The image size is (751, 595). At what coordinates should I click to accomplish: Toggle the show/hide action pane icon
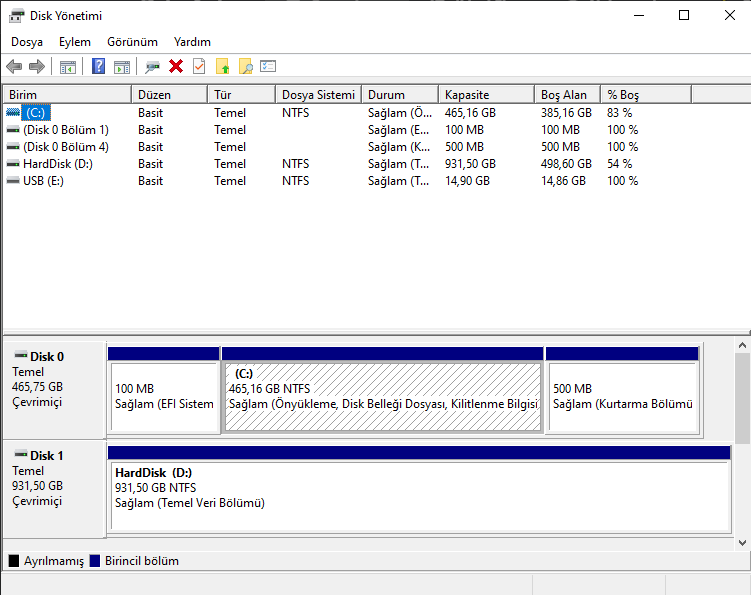click(122, 67)
